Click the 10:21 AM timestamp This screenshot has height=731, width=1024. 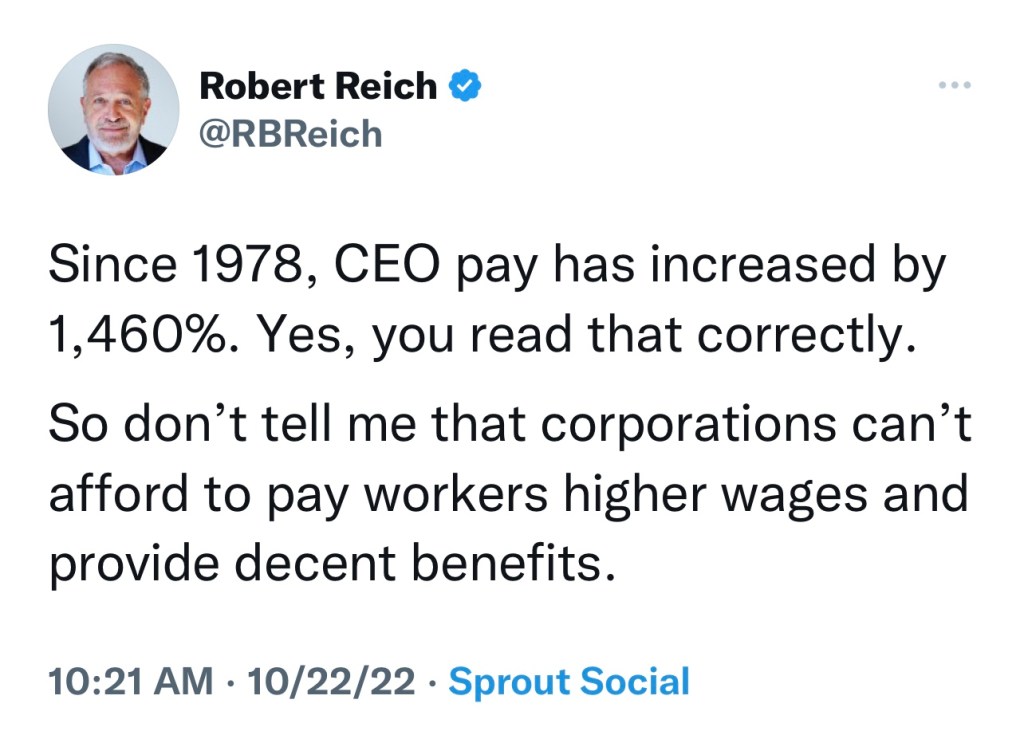pyautogui.click(x=131, y=682)
